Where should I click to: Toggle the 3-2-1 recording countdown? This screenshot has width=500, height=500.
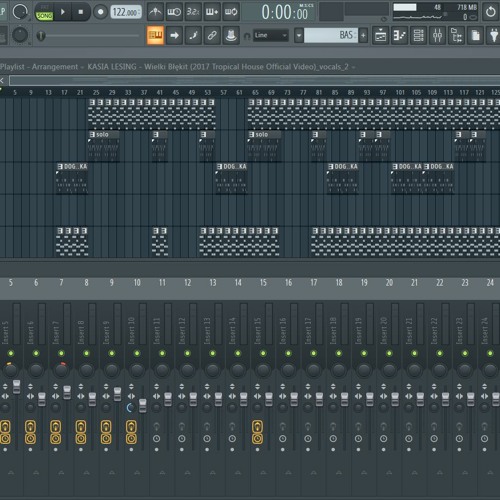point(193,12)
